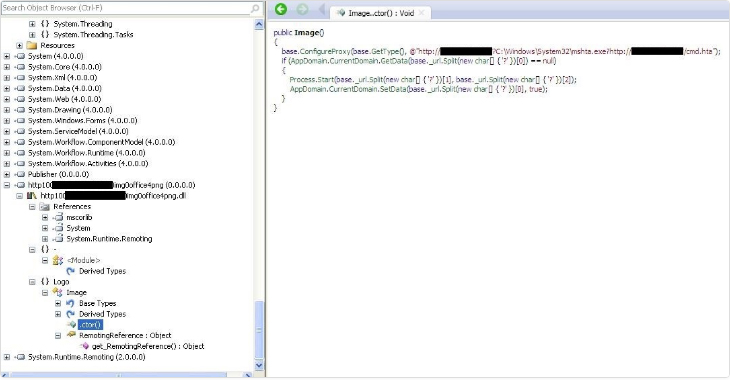Expand Base Types under Image
The image size is (730, 380).
(58, 303)
